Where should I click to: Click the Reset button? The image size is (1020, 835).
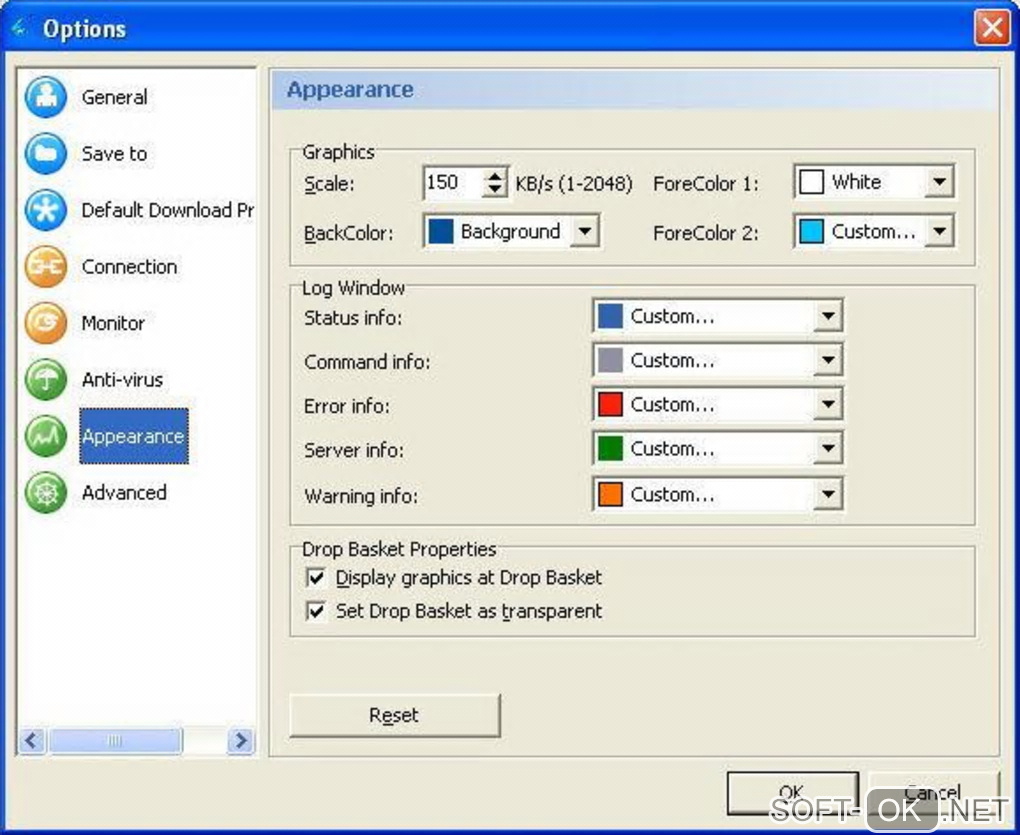pos(395,715)
